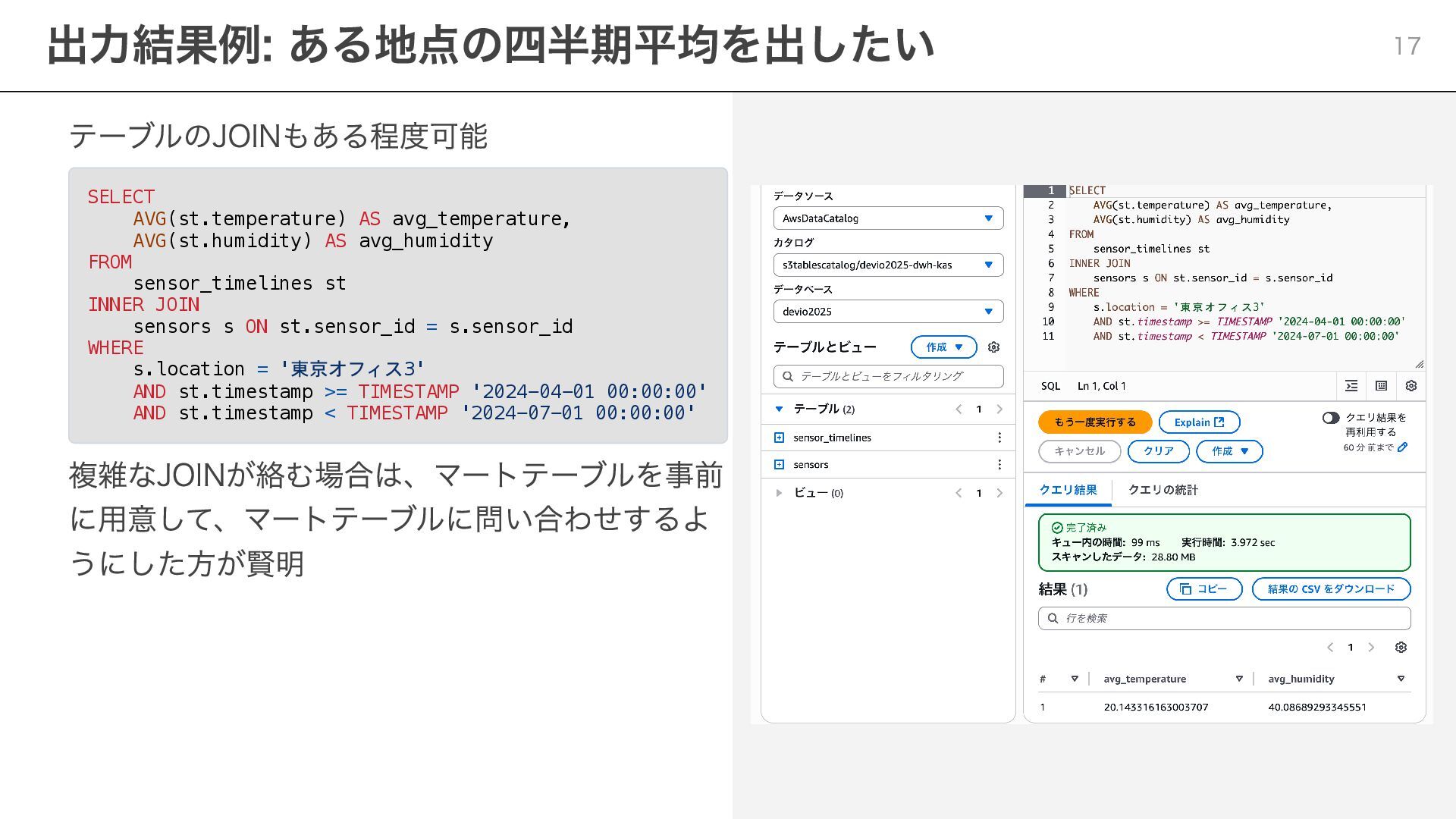Open the results pagination settings gear
This screenshot has width=1456, height=819.
pyautogui.click(x=1401, y=648)
